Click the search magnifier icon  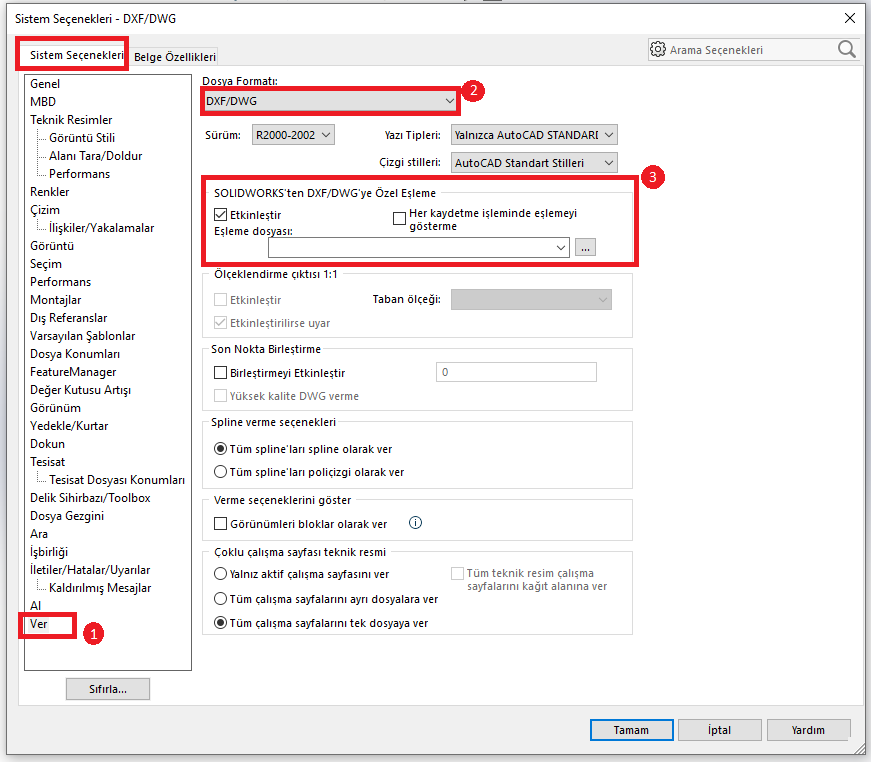tap(846, 49)
